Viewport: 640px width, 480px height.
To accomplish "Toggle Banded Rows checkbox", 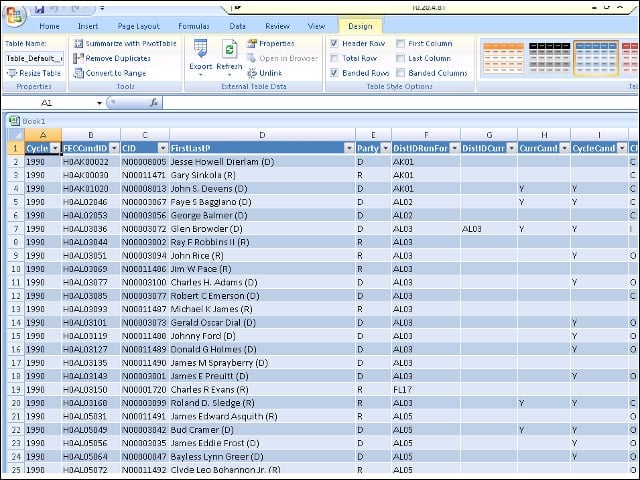I will 334,73.
